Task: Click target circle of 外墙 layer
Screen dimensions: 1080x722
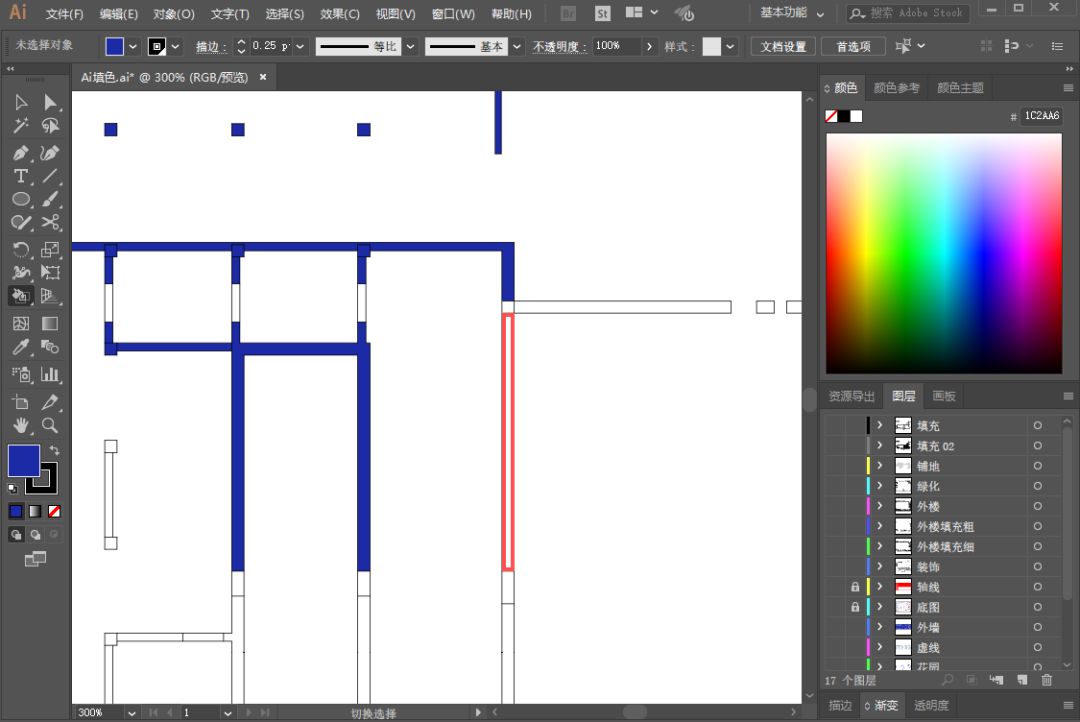Action: pos(1037,627)
